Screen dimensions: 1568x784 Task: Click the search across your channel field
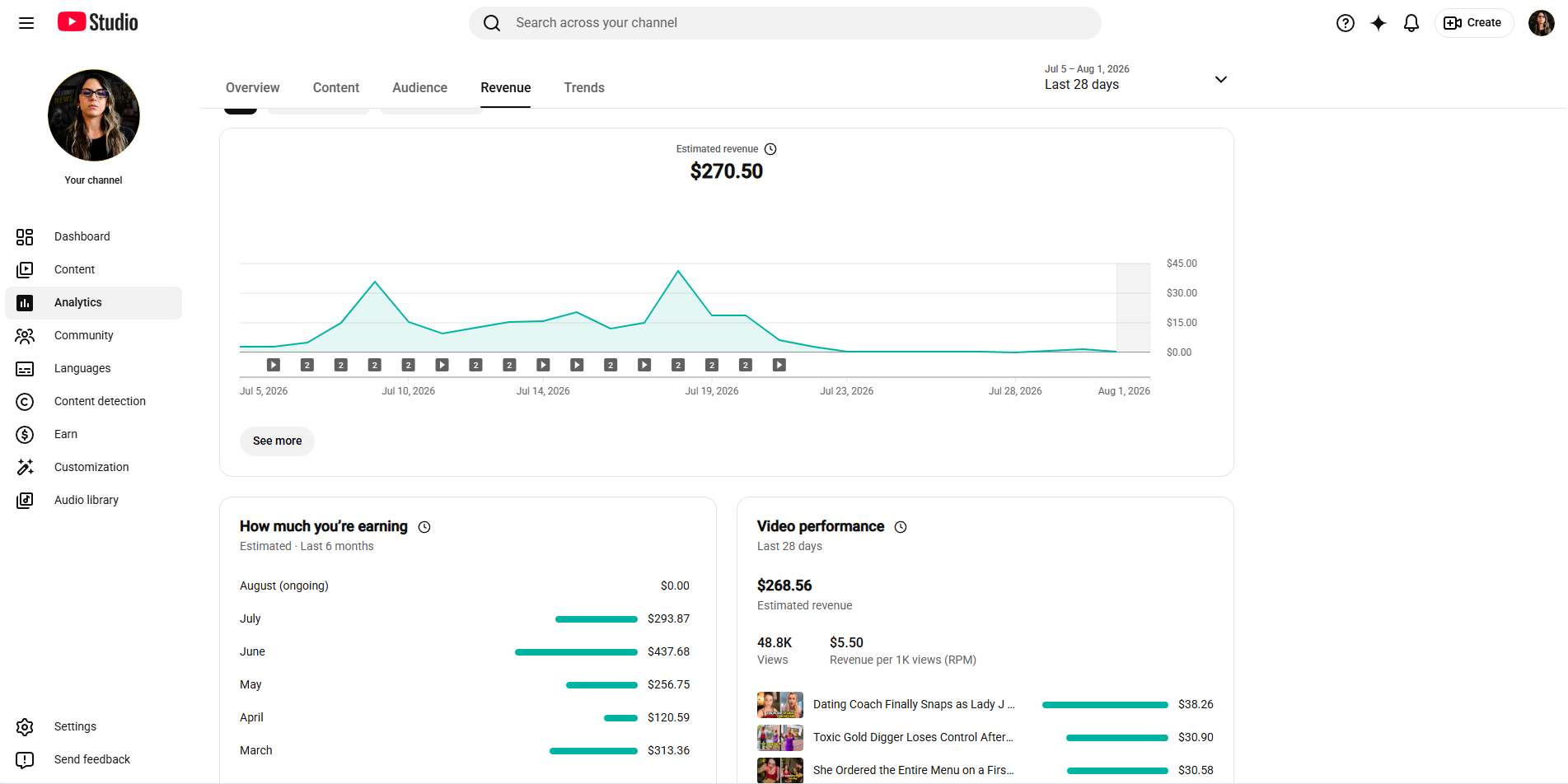(784, 23)
